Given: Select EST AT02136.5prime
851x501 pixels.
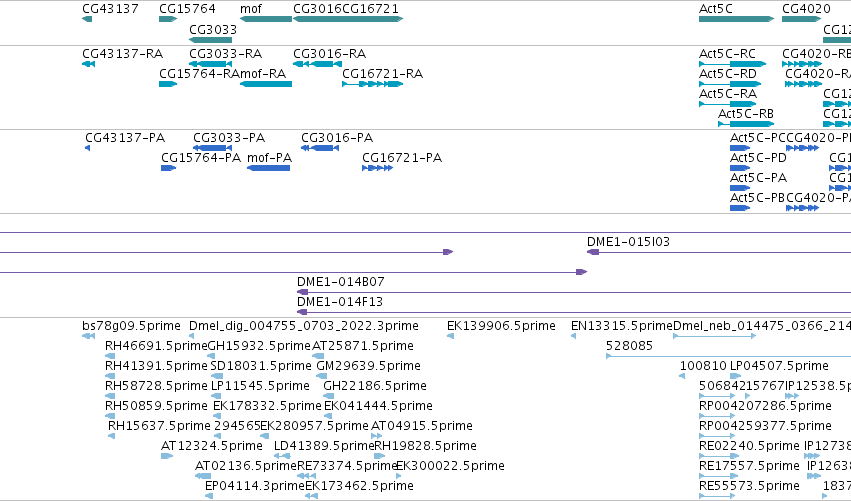Looking at the screenshot, I should coord(203,477).
